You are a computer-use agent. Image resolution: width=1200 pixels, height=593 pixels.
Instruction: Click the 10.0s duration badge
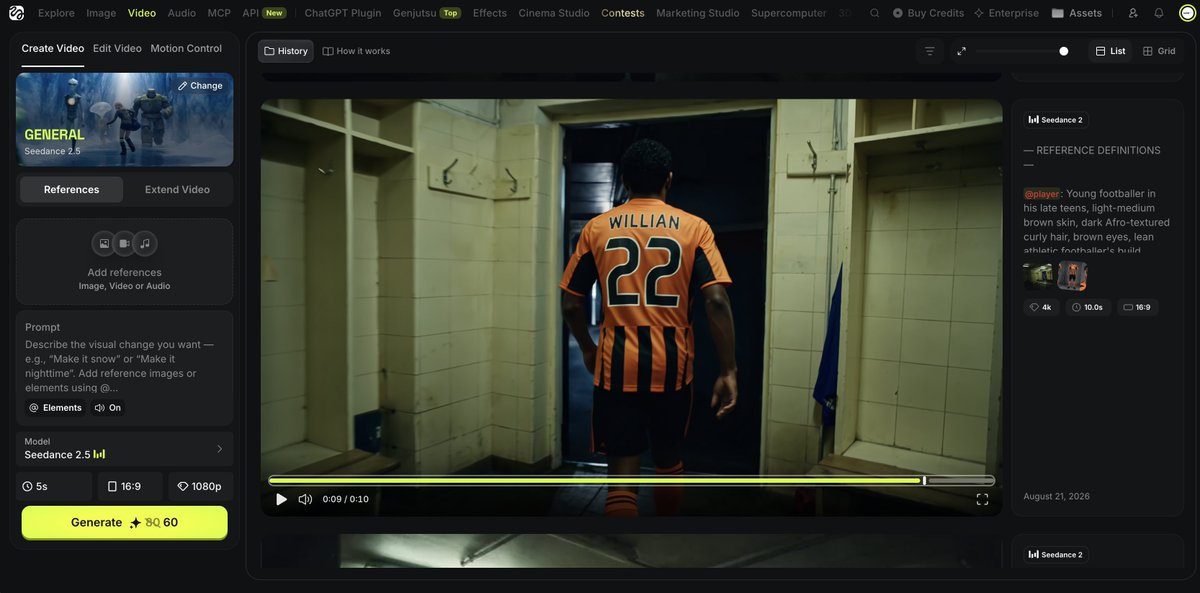(x=1087, y=308)
